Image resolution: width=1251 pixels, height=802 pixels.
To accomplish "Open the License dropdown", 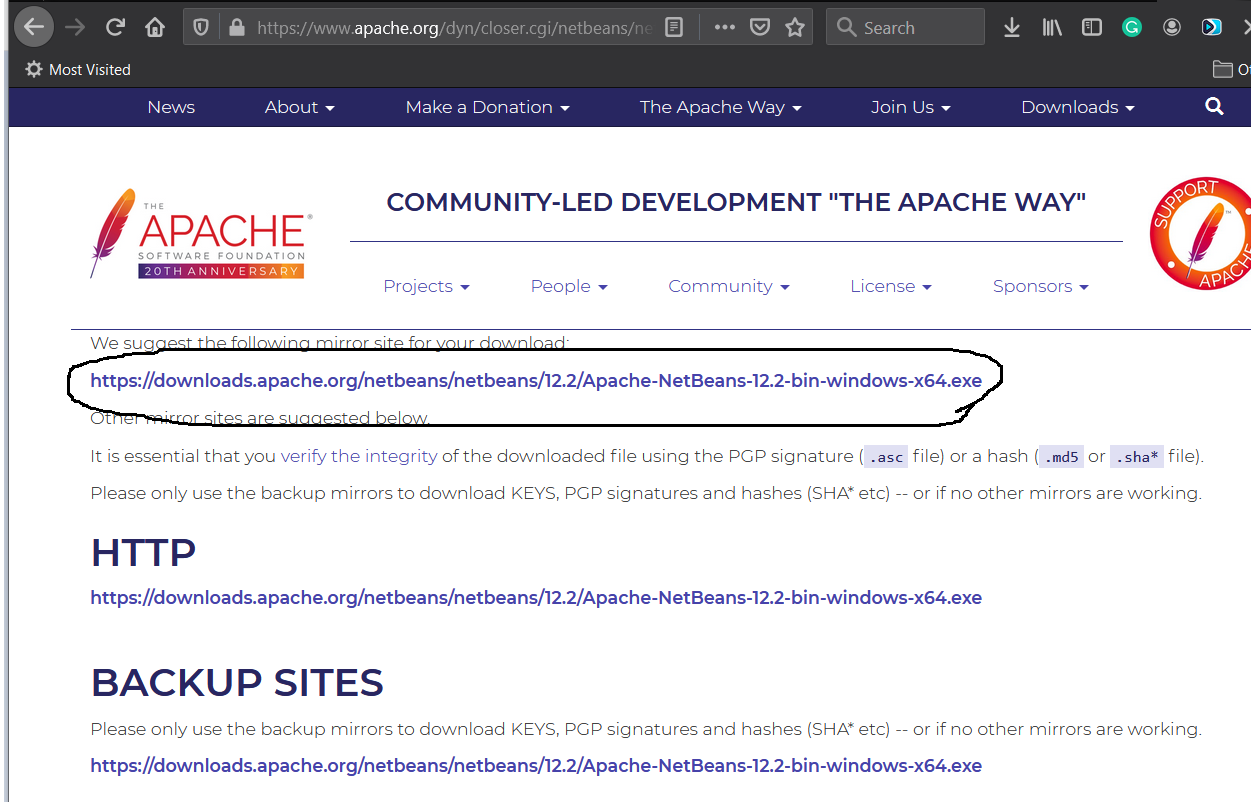I will 890,286.
